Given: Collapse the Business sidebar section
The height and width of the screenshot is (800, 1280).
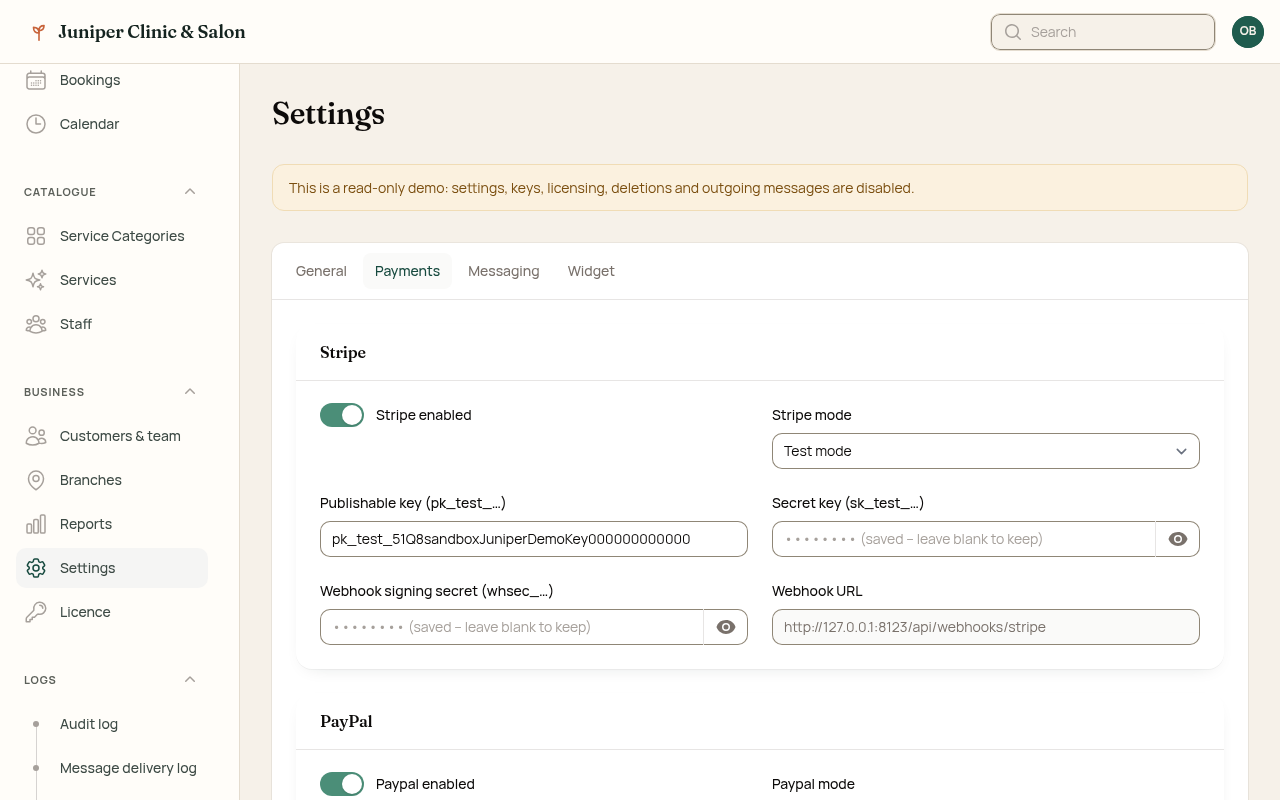Looking at the screenshot, I should click(190, 392).
